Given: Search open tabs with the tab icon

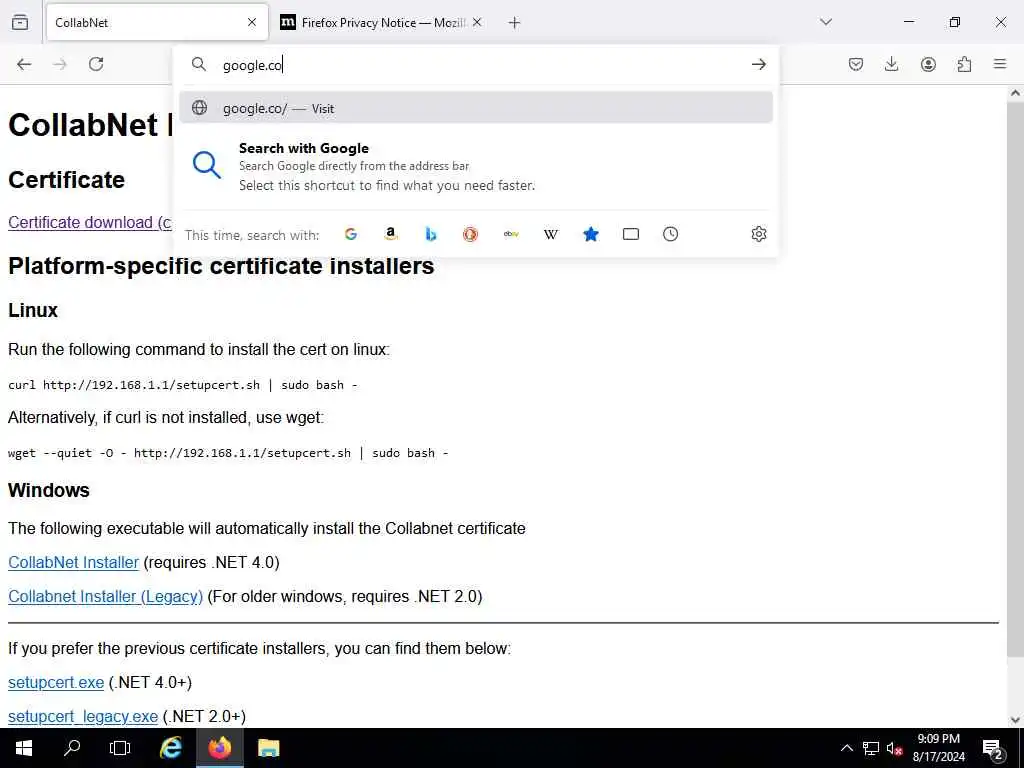Looking at the screenshot, I should click(x=631, y=234).
